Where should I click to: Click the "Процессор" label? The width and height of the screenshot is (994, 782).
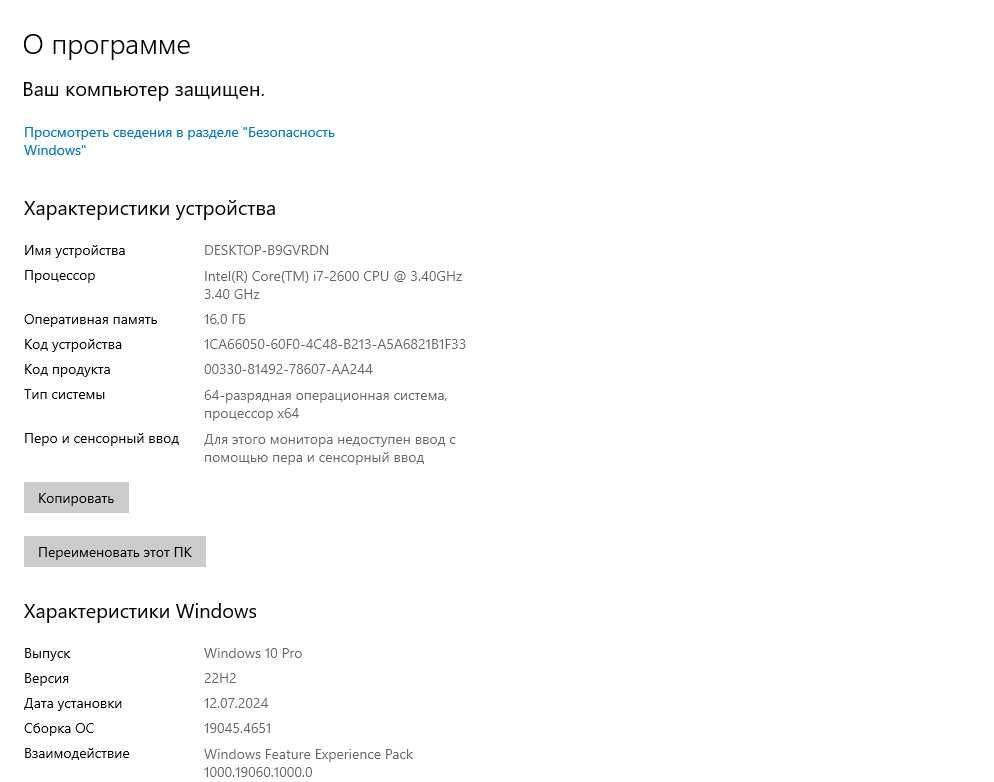tap(60, 276)
